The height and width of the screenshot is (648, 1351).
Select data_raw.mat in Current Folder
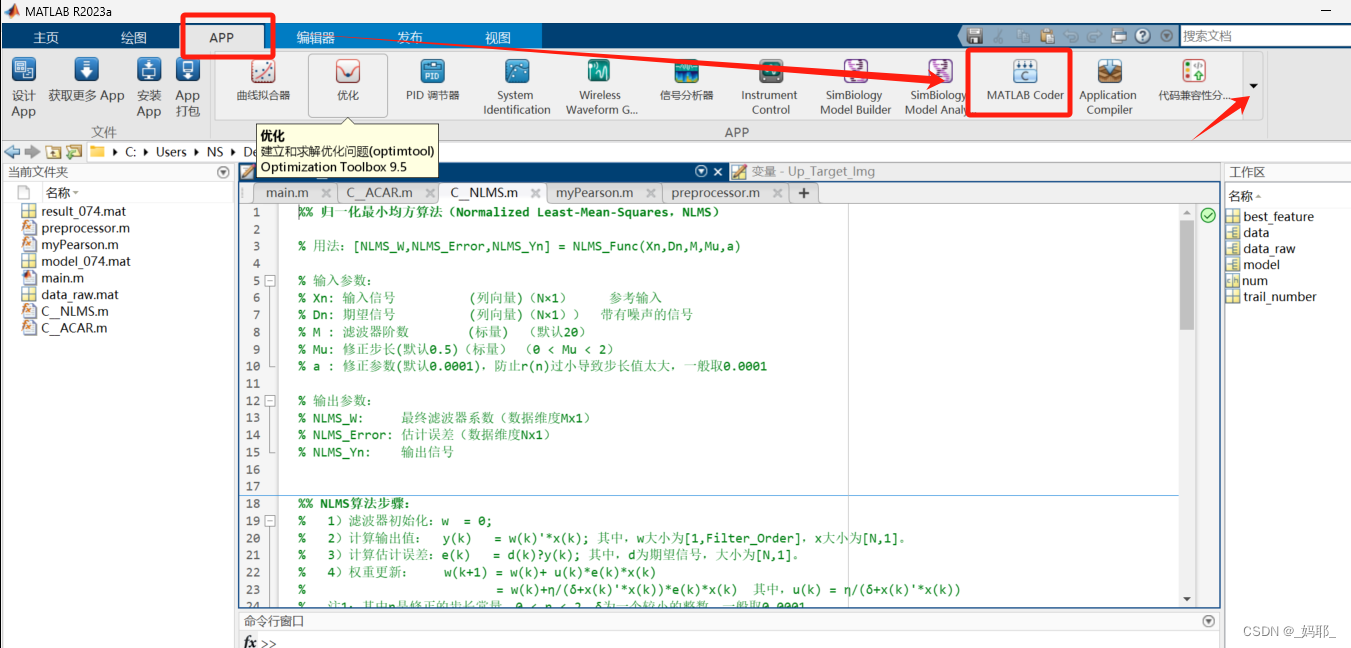pyautogui.click(x=80, y=294)
